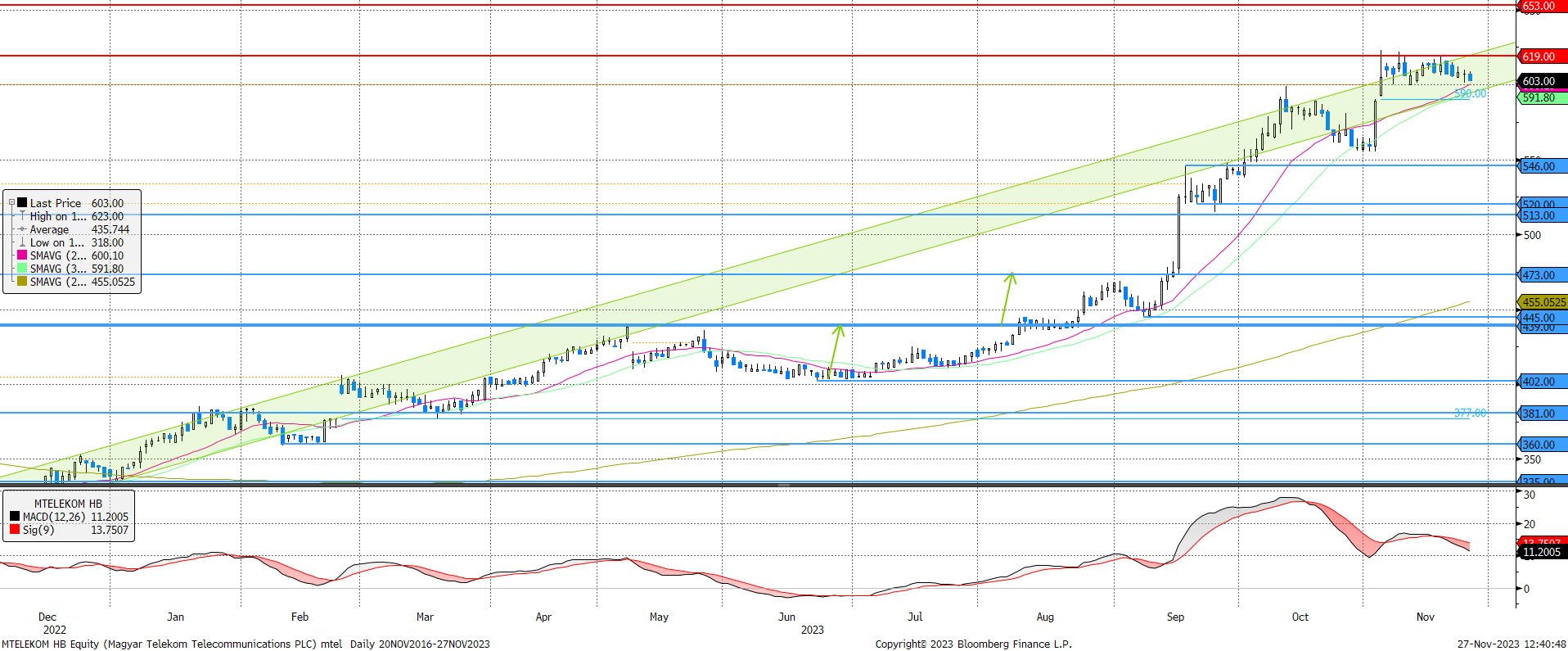1568x651 pixels.
Task: Click the High marker icon in the legend
Action: point(23,216)
